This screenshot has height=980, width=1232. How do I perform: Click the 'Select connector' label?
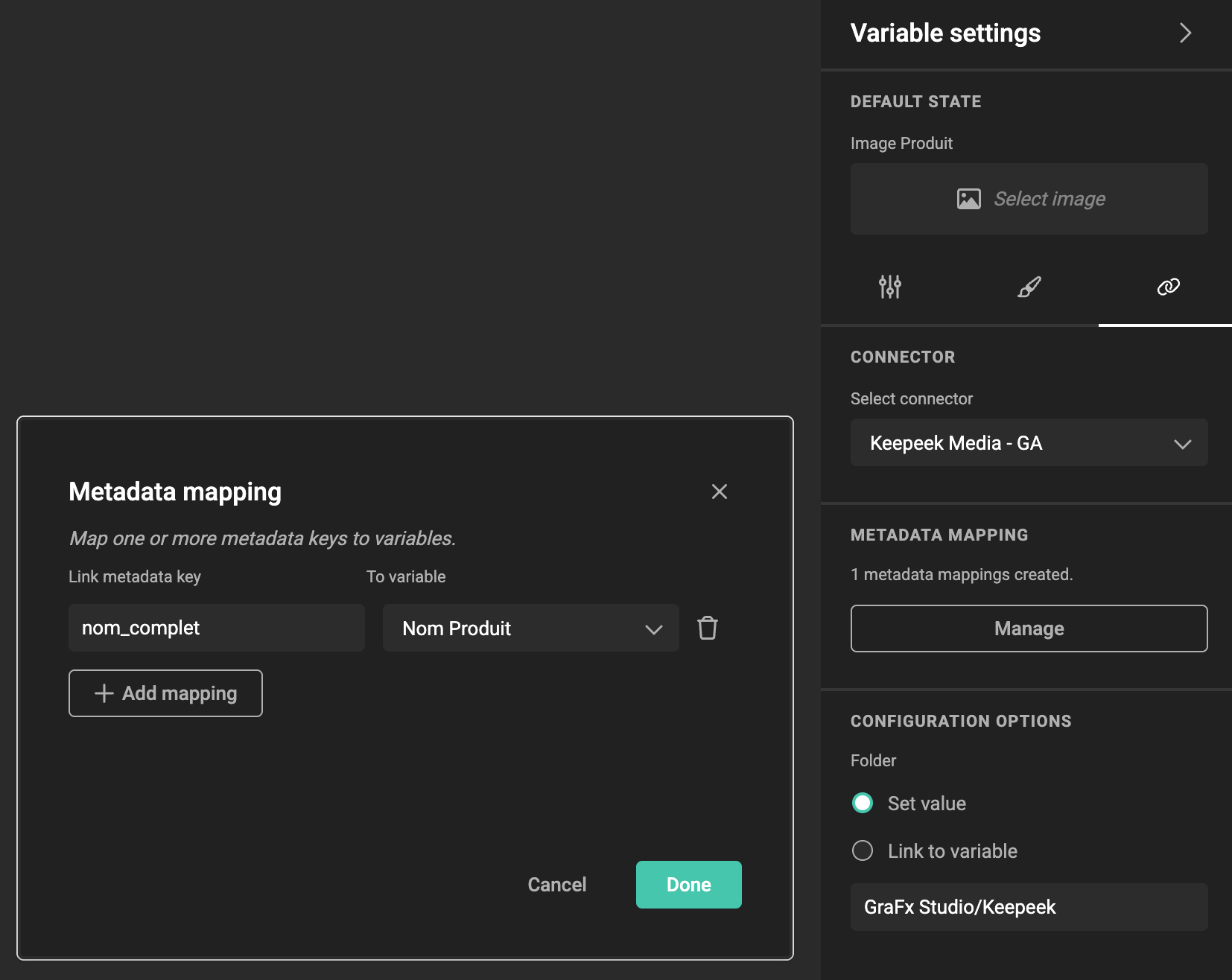coord(911,398)
